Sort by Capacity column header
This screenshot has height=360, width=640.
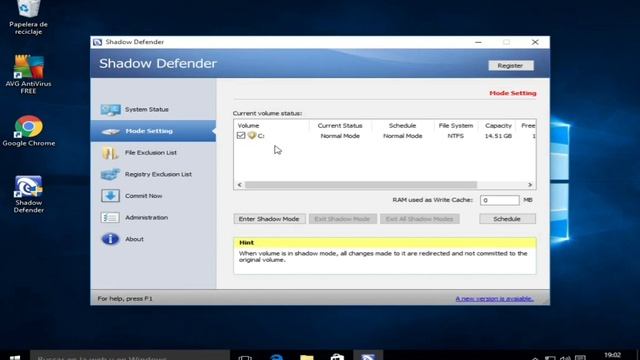pyautogui.click(x=498, y=126)
